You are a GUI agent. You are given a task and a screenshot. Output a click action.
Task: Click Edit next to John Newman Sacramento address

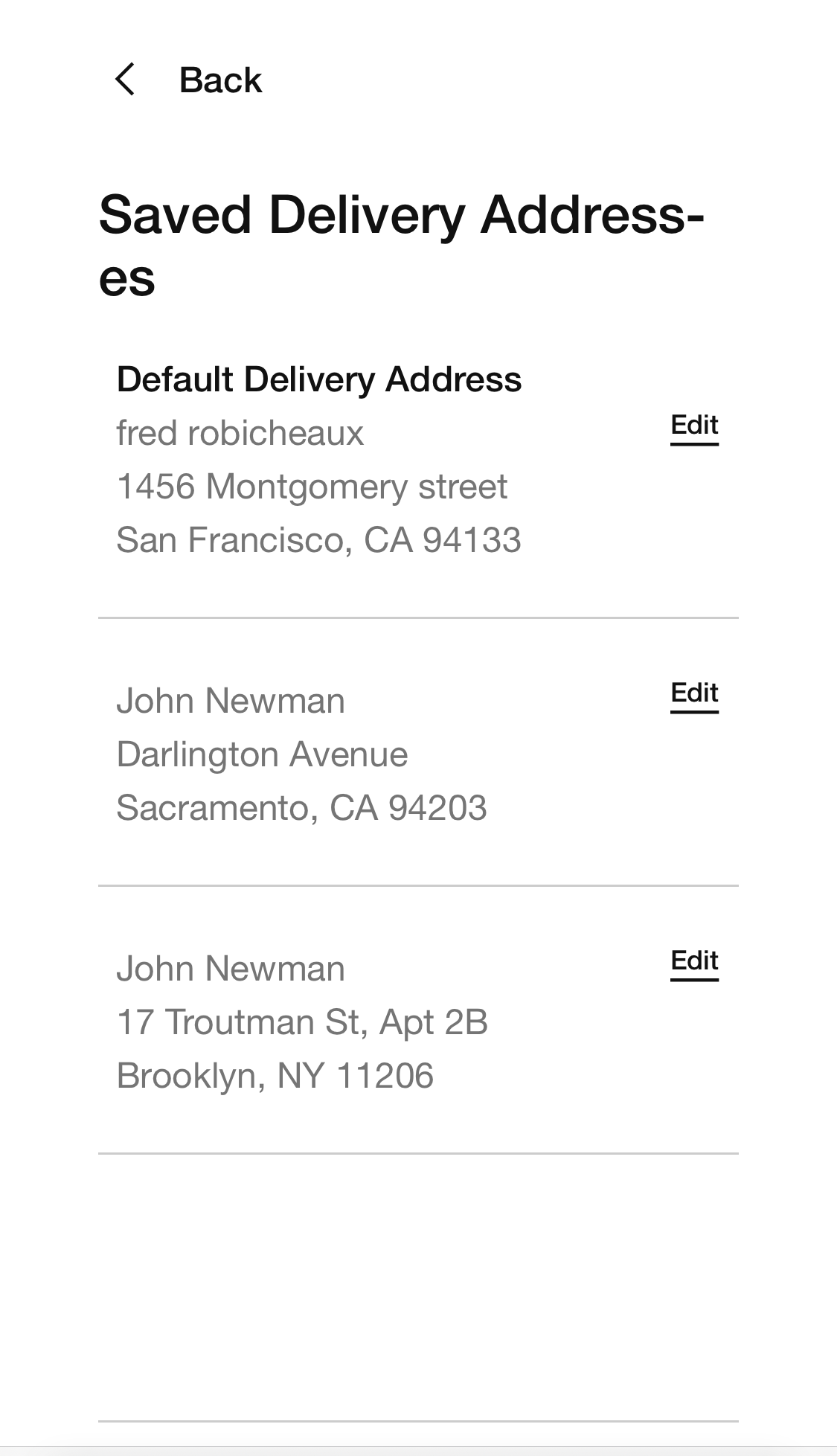point(693,693)
